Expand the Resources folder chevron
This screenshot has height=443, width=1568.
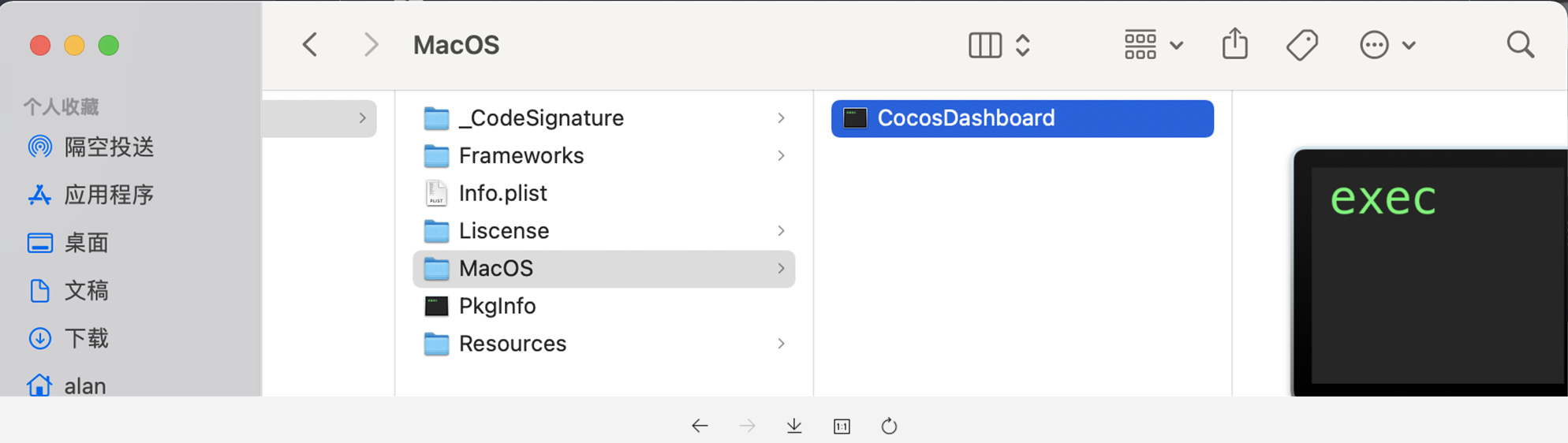pyautogui.click(x=781, y=344)
